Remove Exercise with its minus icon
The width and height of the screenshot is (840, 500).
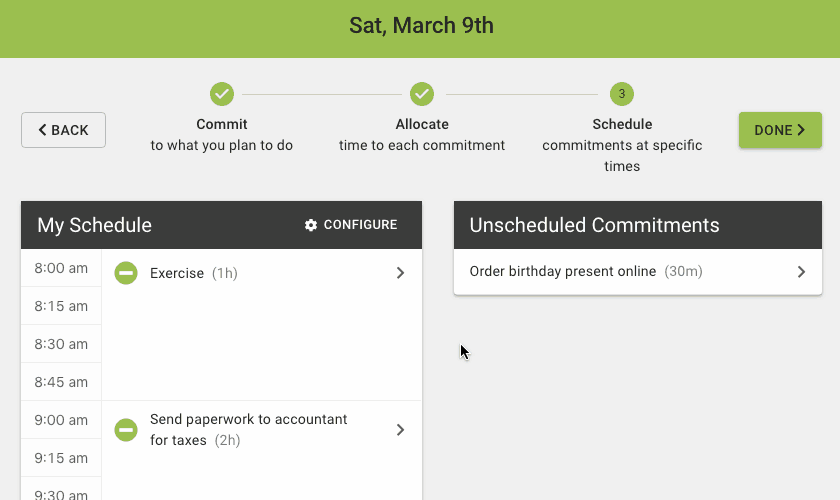[x=126, y=273]
